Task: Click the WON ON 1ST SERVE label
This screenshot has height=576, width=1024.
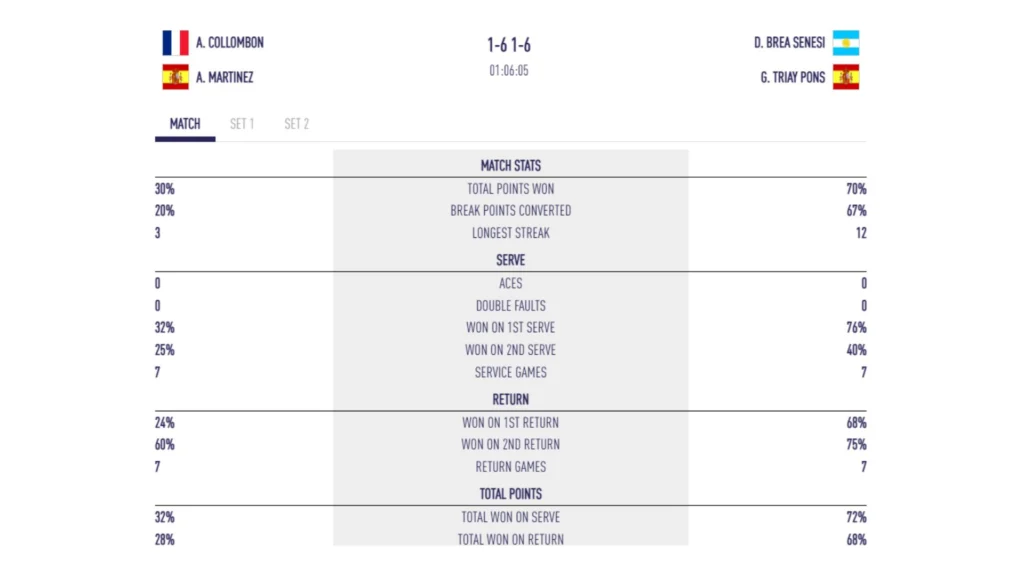Action: 510,327
